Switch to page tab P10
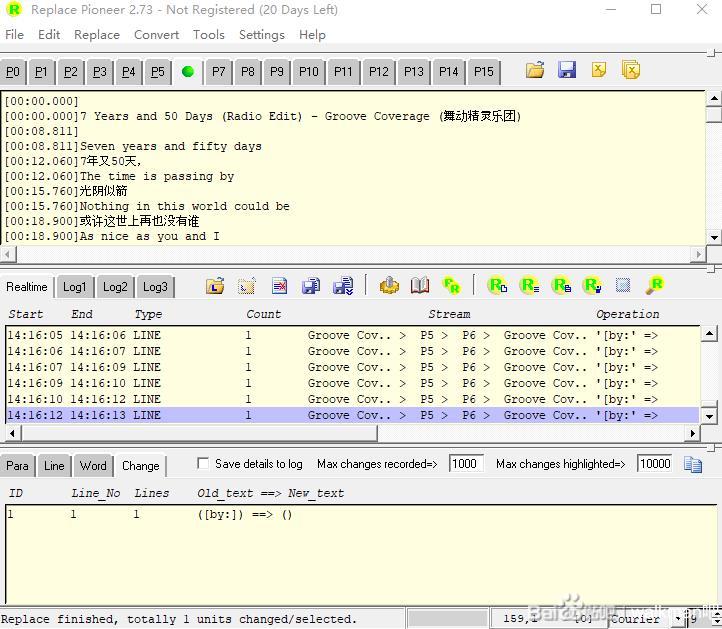Image resolution: width=722 pixels, height=629 pixels. pos(309,72)
